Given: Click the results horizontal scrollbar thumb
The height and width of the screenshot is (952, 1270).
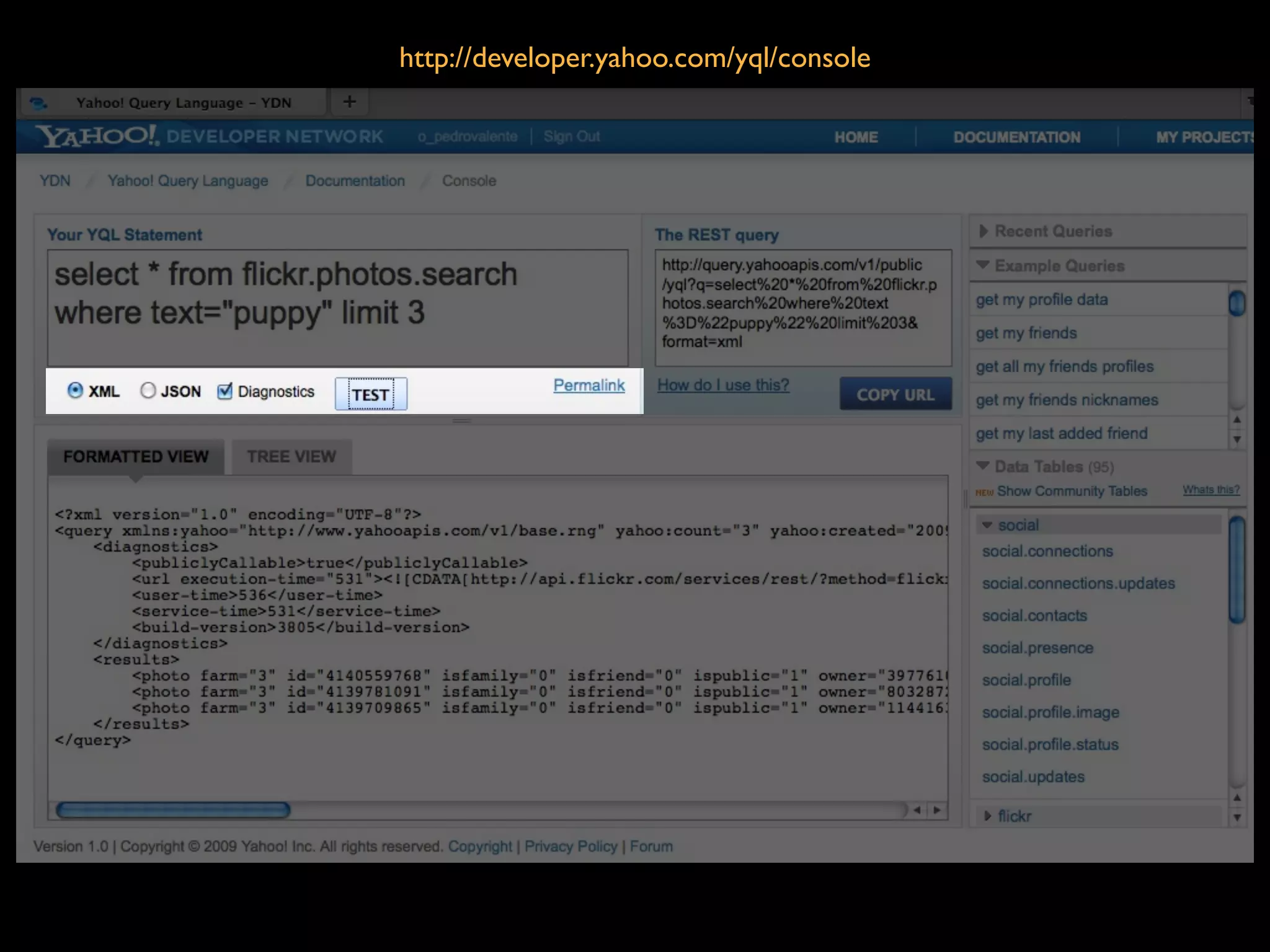Looking at the screenshot, I should coord(173,810).
